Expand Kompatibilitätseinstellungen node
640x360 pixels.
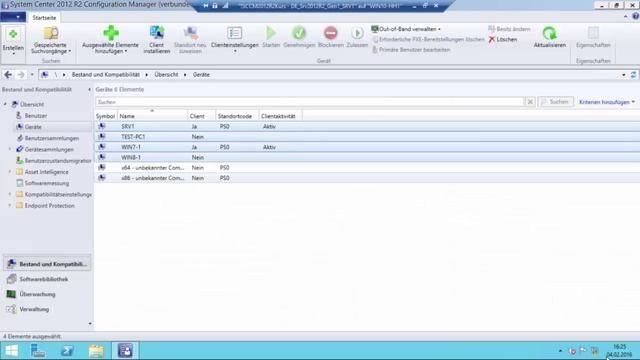pos(10,194)
